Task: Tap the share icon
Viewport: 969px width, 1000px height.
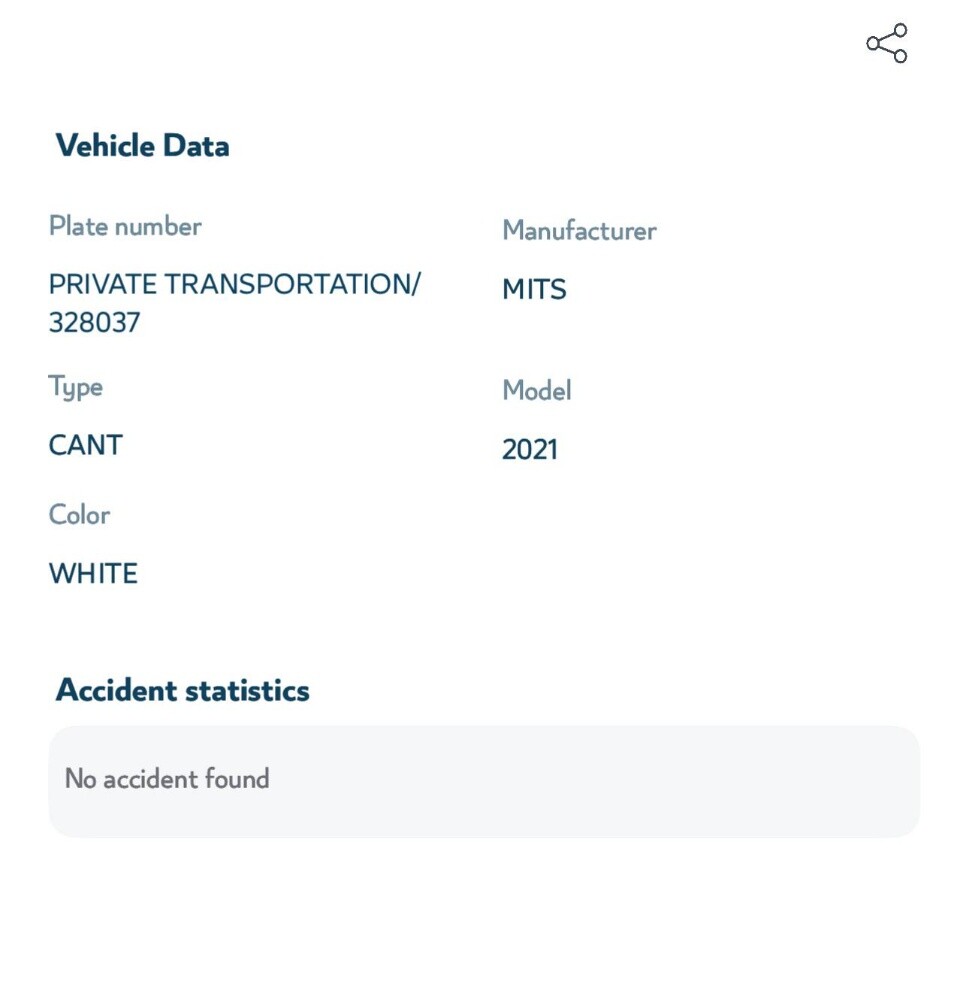Action: pyautogui.click(x=887, y=43)
